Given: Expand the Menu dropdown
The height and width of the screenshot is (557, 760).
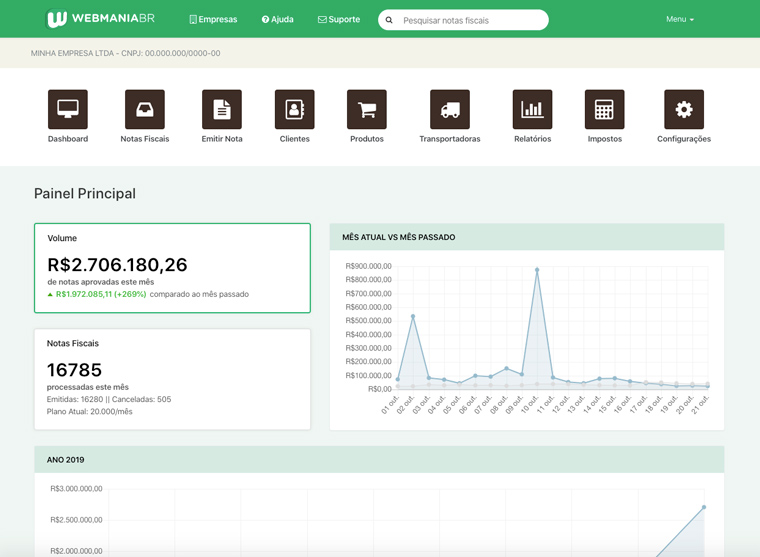Looking at the screenshot, I should (679, 20).
